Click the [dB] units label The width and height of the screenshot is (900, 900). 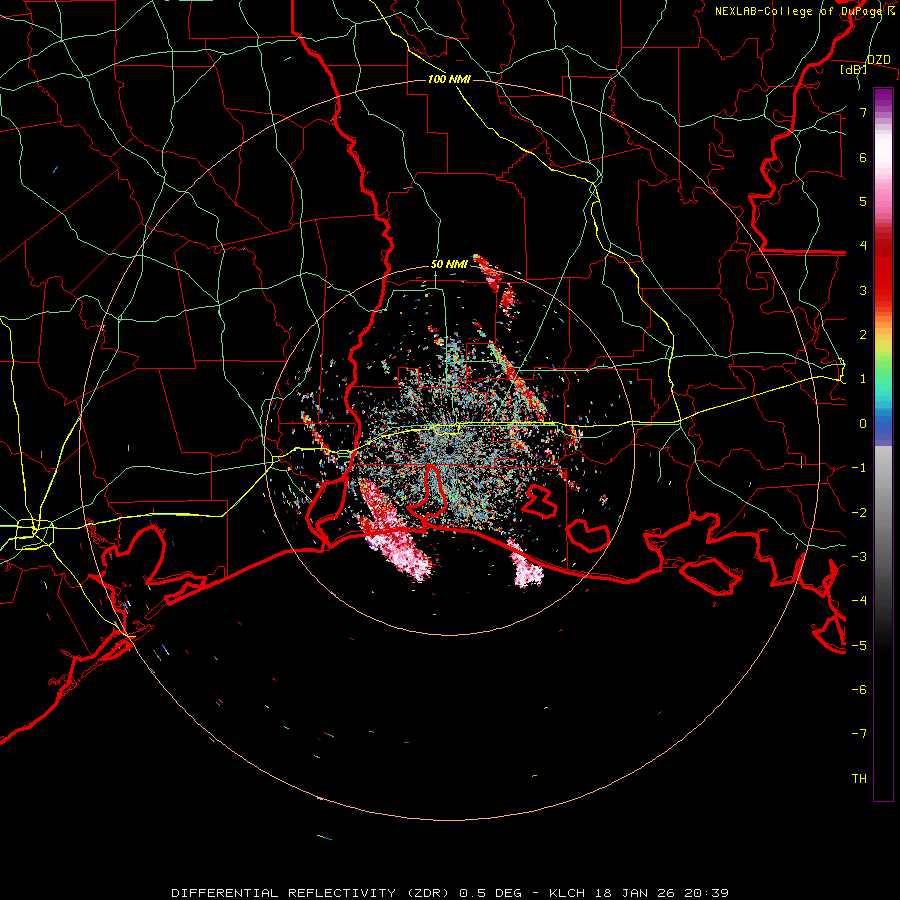click(854, 69)
